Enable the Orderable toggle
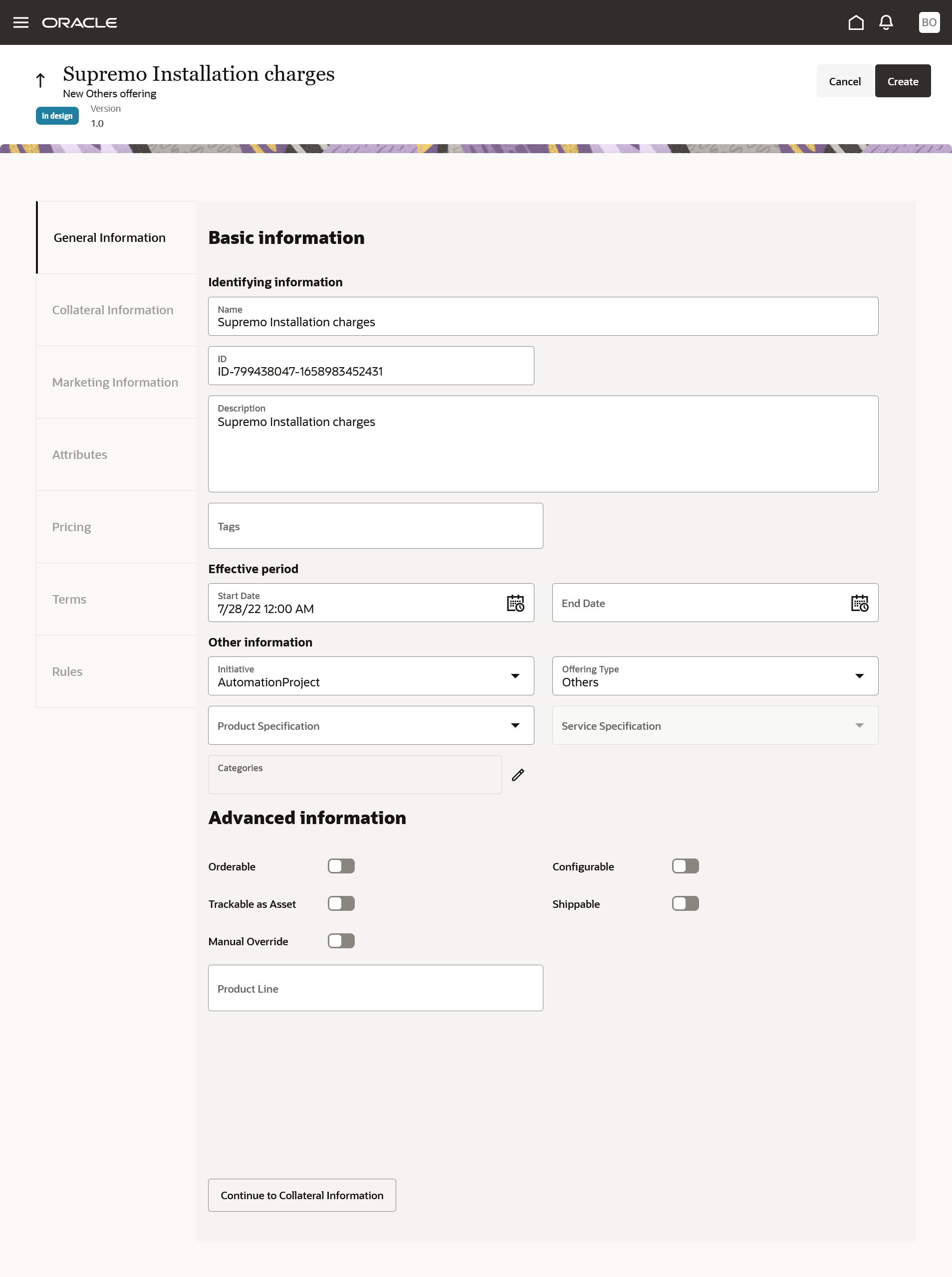Viewport: 952px width, 1277px height. [341, 866]
